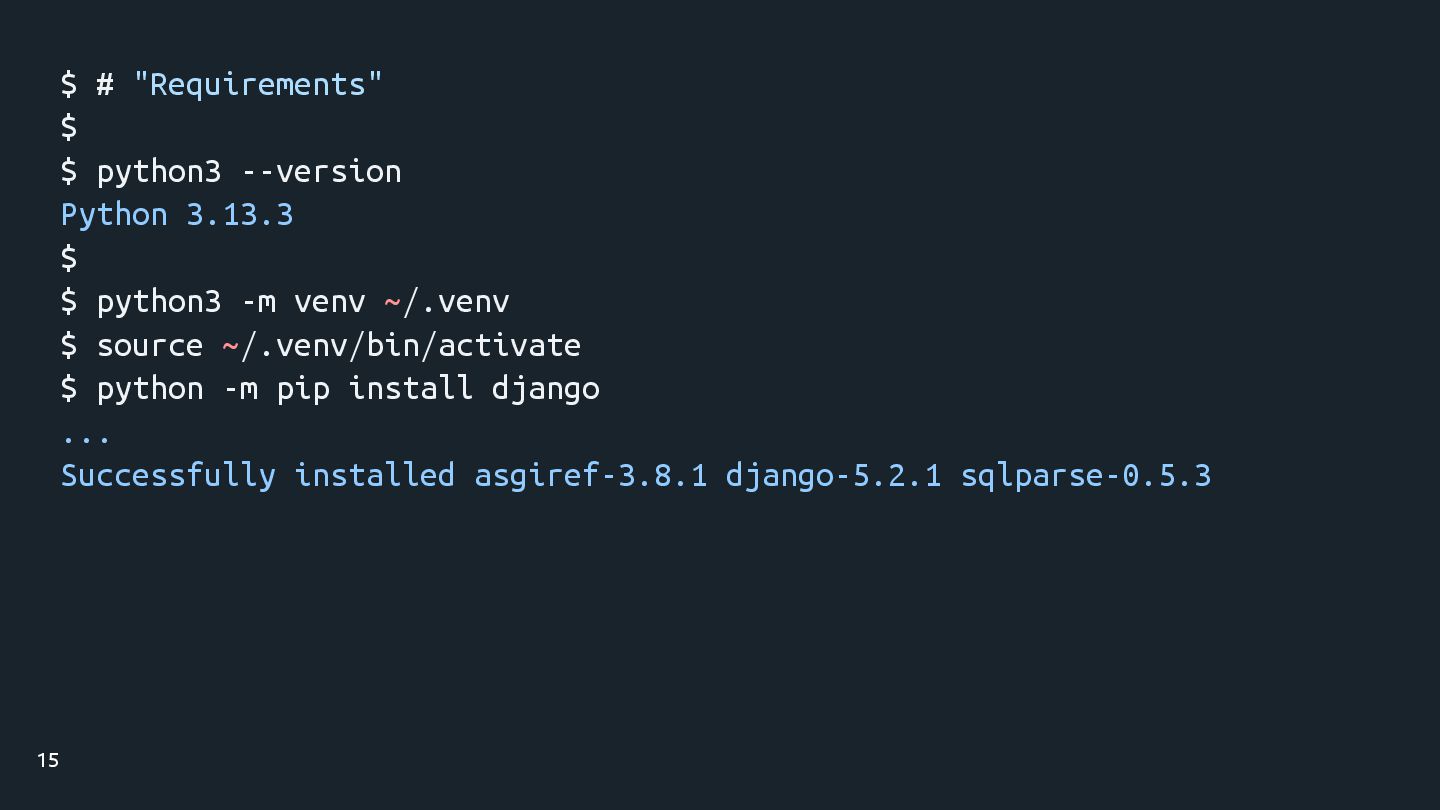Click the word venv right after python3 -m
Image resolution: width=1440 pixels, height=810 pixels.
pyautogui.click(x=329, y=301)
